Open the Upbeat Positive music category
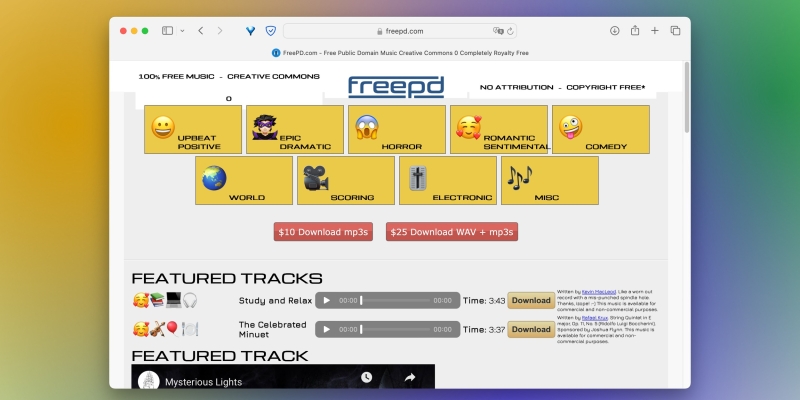The height and width of the screenshot is (400, 800). [x=193, y=129]
